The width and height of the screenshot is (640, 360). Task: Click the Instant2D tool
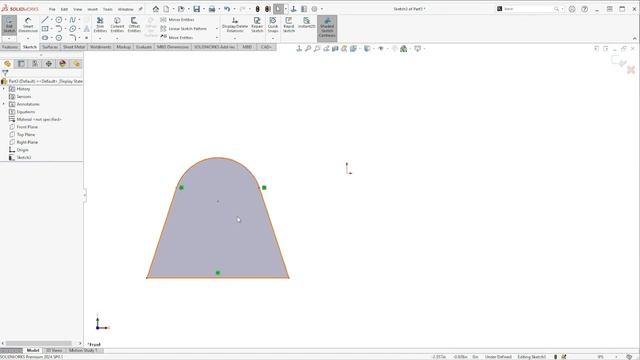coord(307,23)
